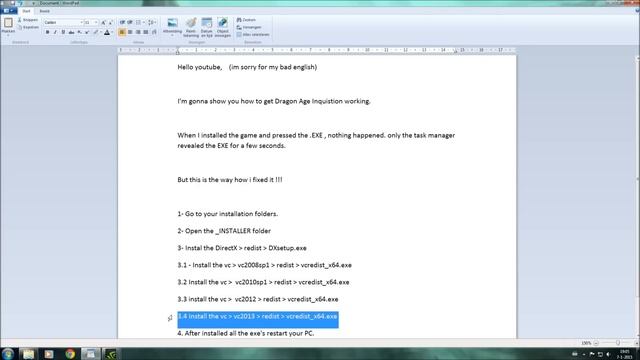This screenshot has width=640, height=360.
Task: Insert a Paint drawing (Paint-tekening)
Action: (x=191, y=28)
